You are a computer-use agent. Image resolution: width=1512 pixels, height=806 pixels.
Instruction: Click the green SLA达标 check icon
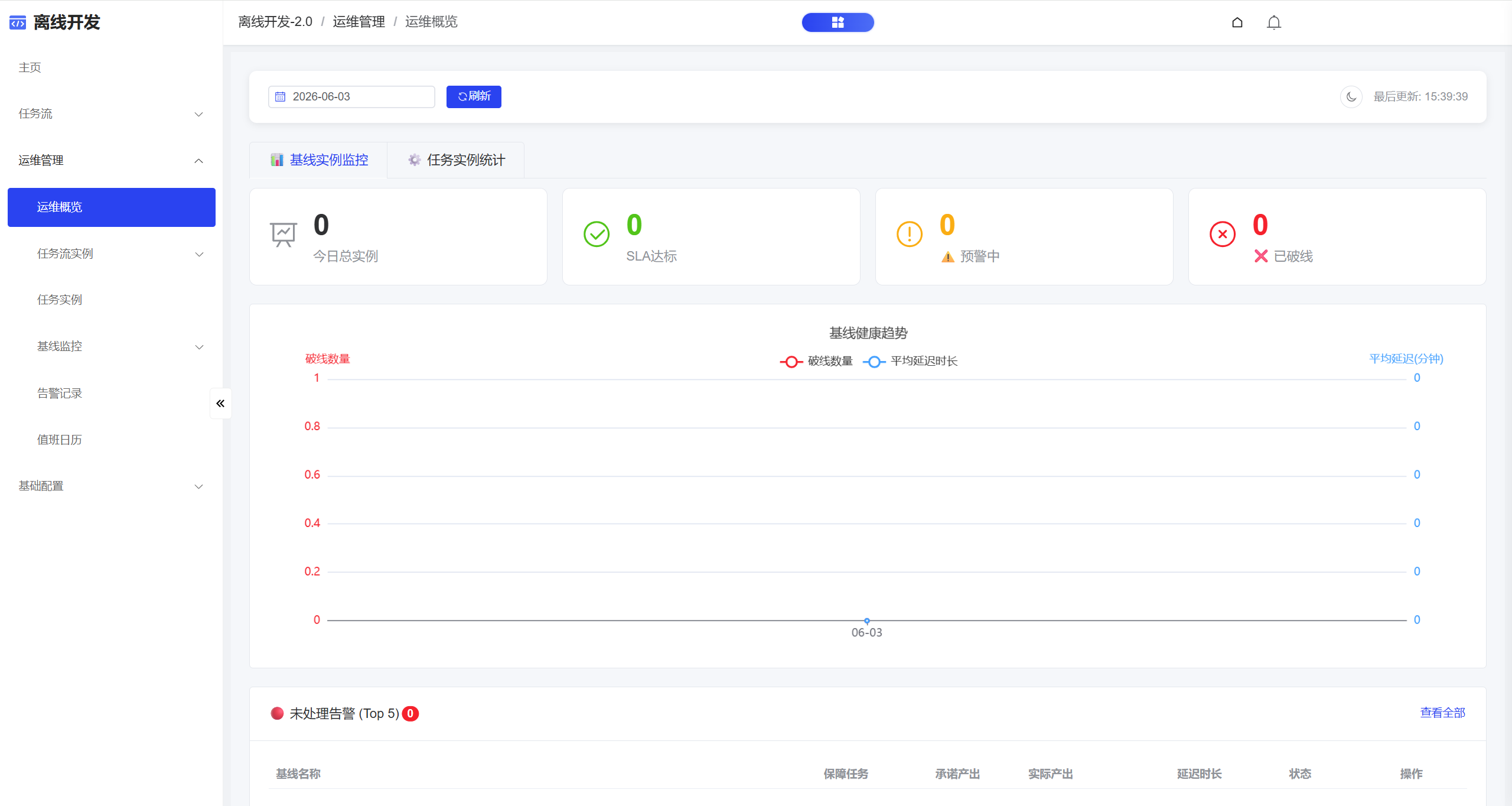point(597,235)
